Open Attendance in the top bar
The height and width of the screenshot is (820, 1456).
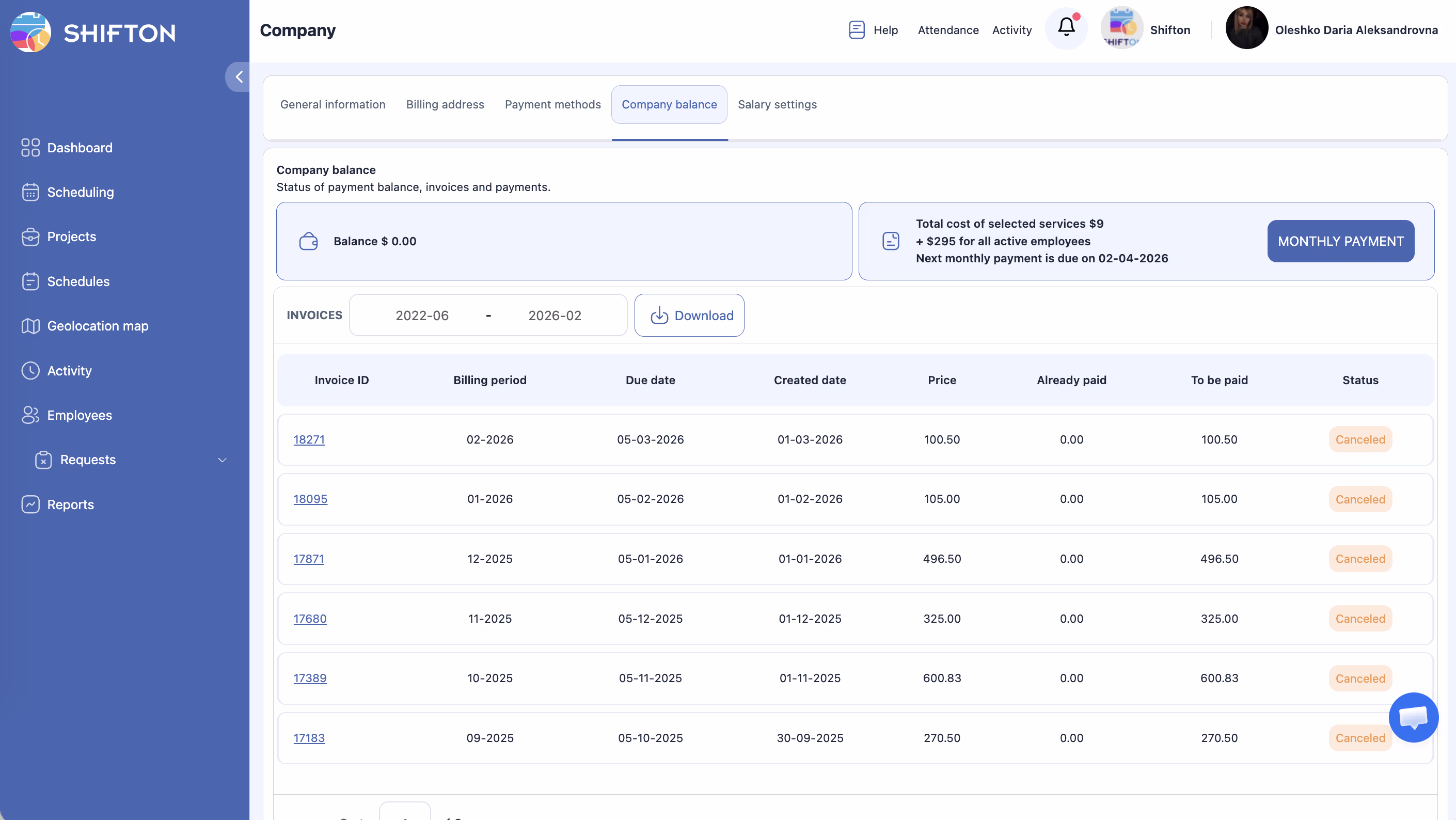coord(948,30)
